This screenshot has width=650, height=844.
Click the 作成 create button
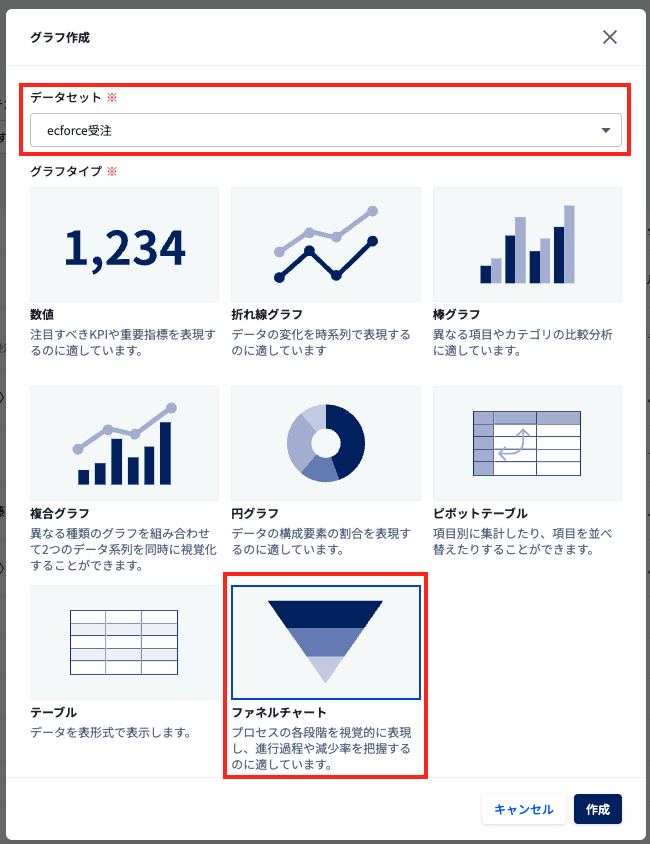click(598, 809)
